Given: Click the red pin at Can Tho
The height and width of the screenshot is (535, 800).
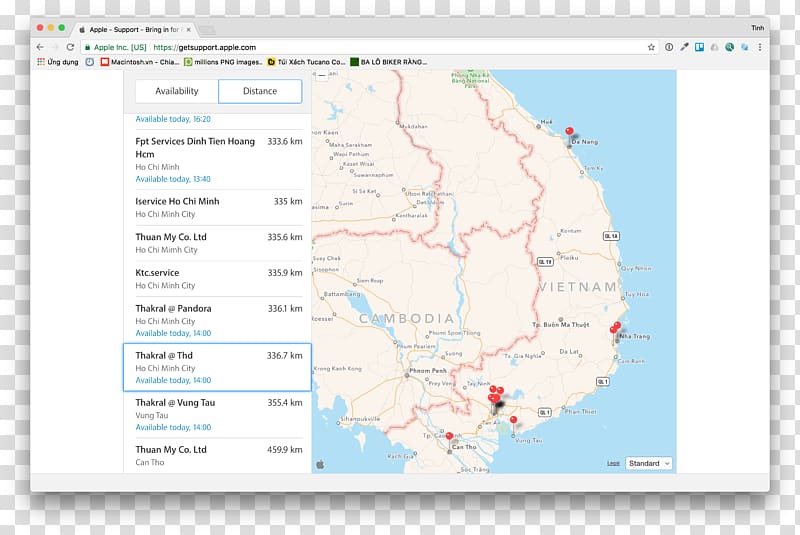Looking at the screenshot, I should [x=449, y=438].
